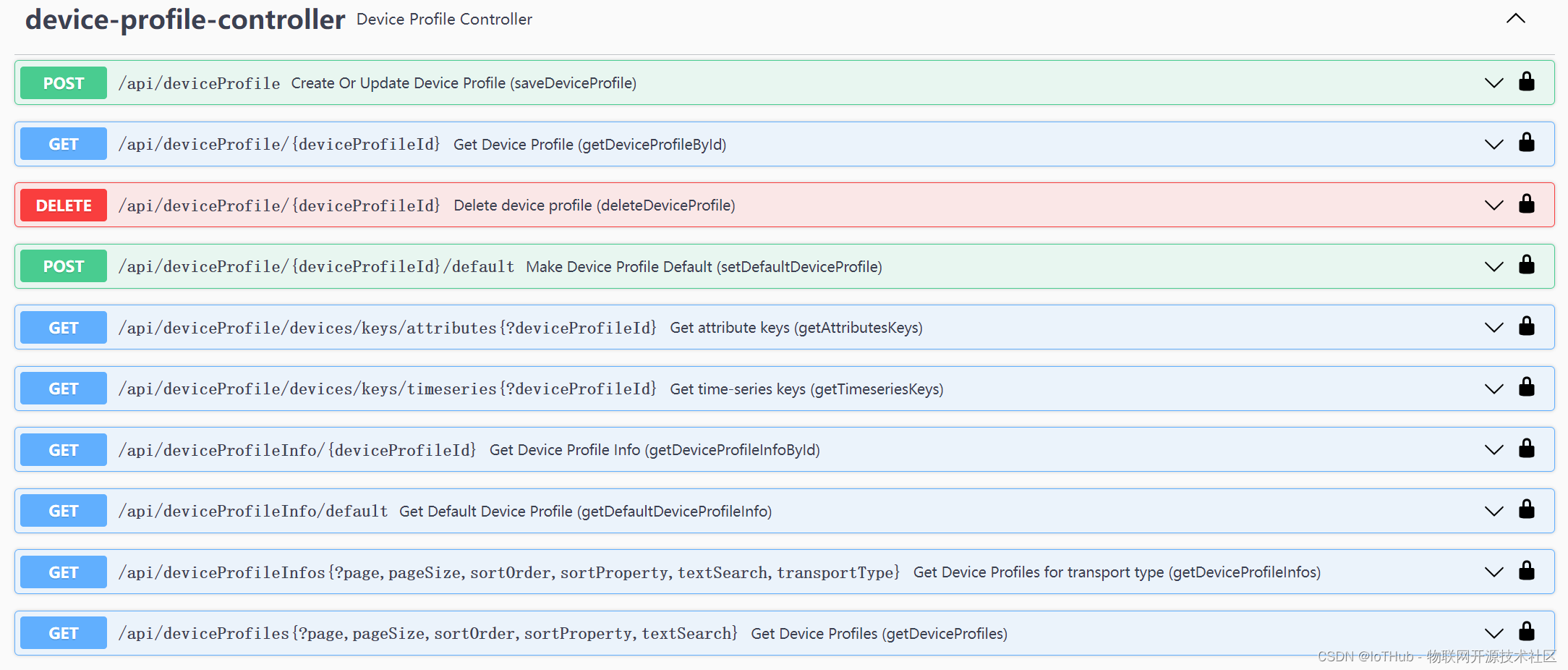Viewport: 1568px width, 670px height.
Task: Click 'Get attribute keys (getAttributesKeys)' summary
Action: coord(796,328)
